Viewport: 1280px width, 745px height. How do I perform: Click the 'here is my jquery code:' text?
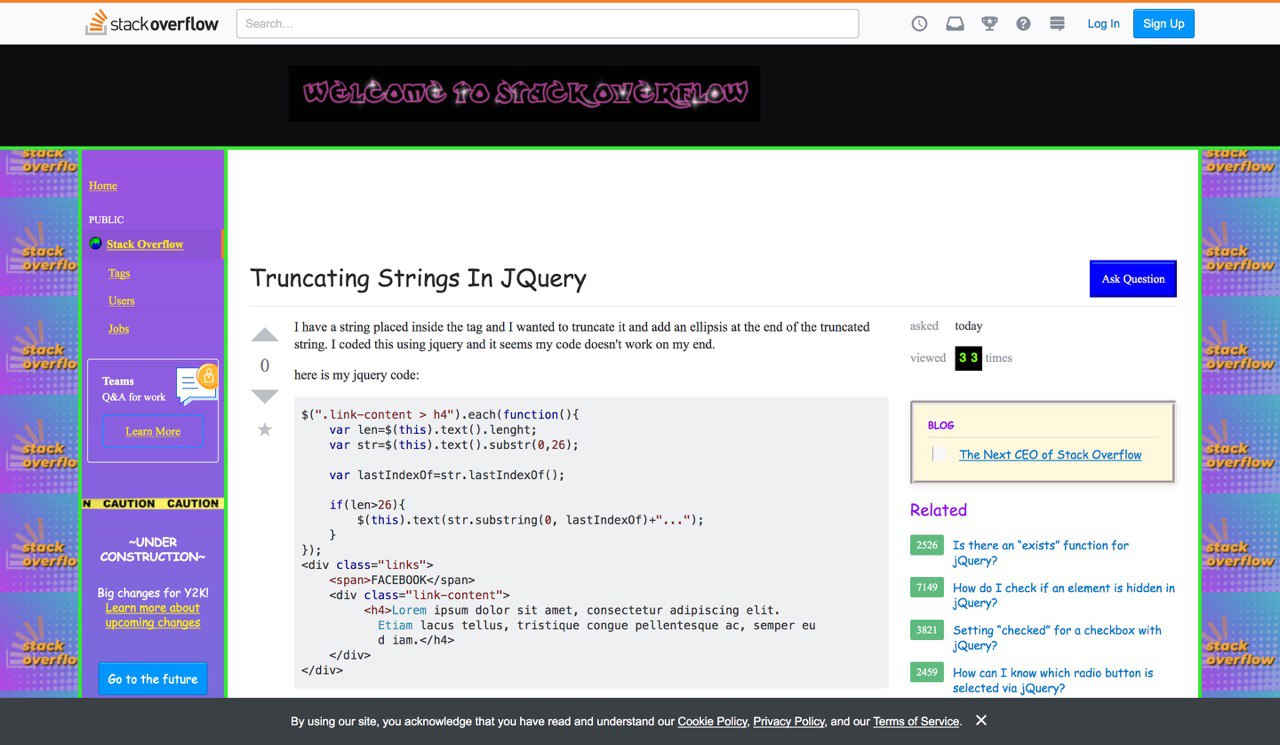click(357, 375)
